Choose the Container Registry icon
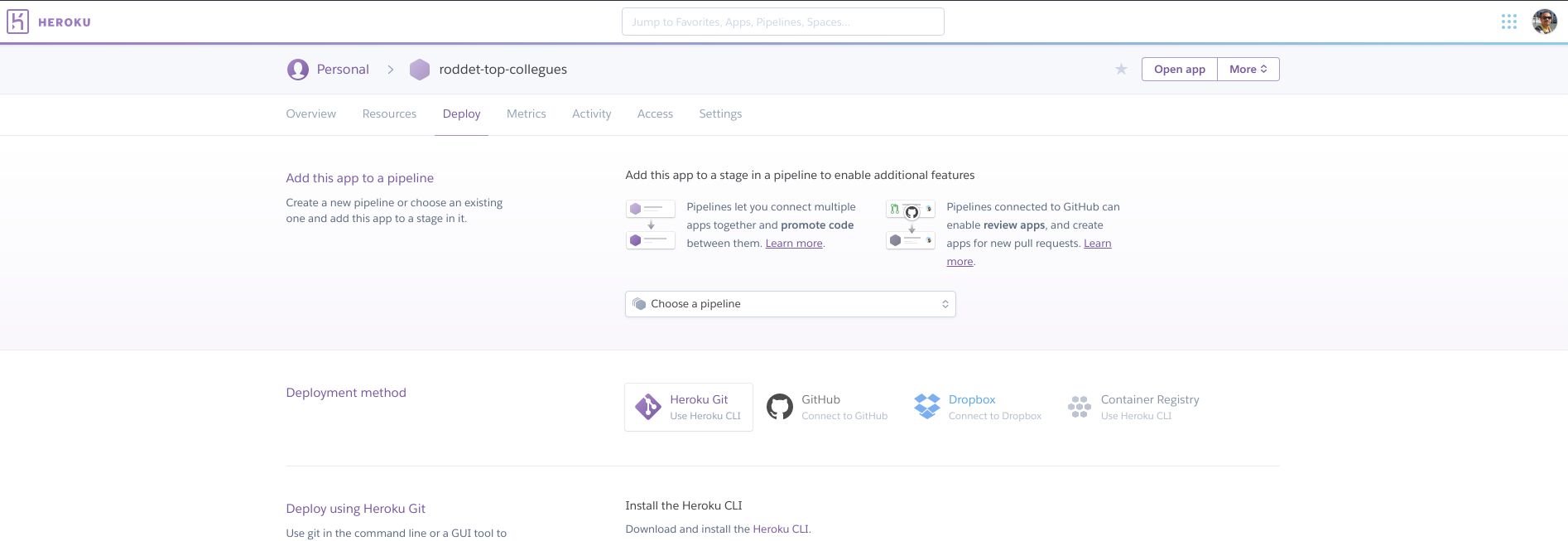 (x=1079, y=407)
